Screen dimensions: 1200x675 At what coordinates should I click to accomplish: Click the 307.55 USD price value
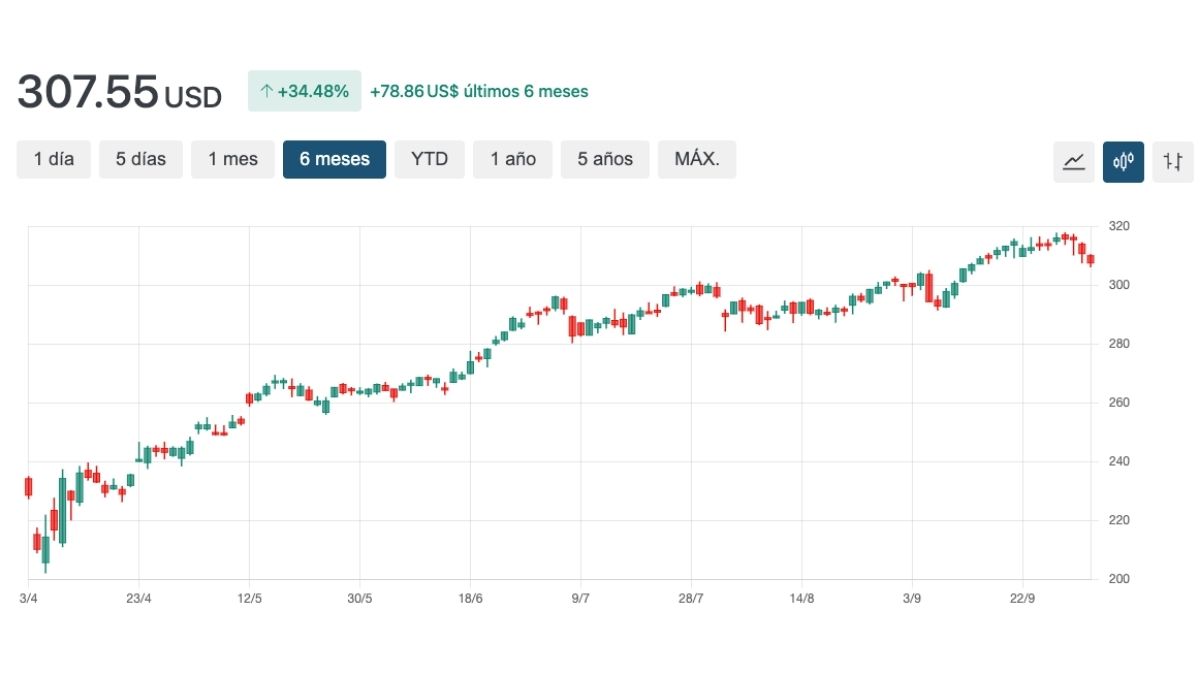pos(119,93)
